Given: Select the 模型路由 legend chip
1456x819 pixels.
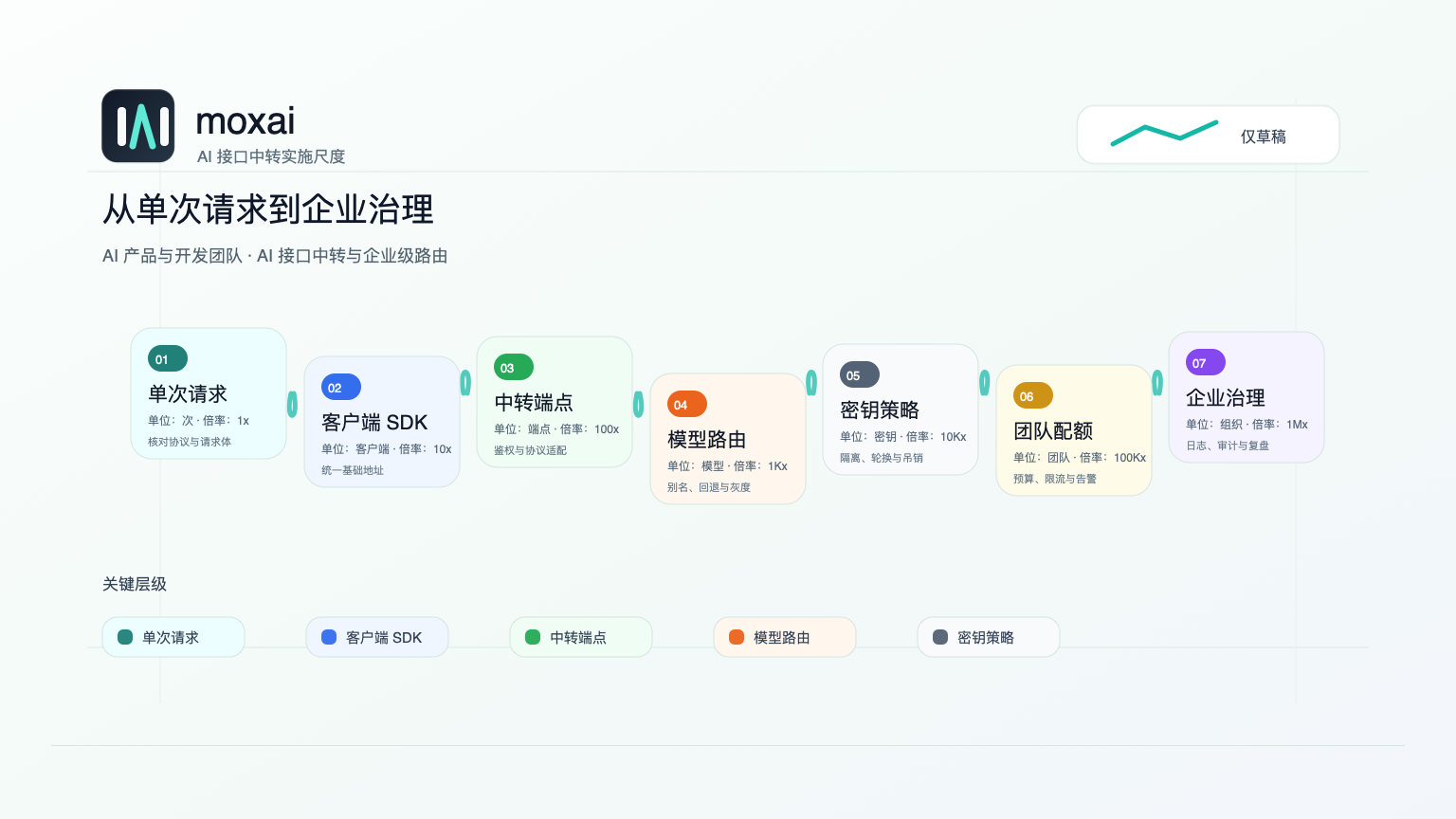Looking at the screenshot, I should click(785, 637).
